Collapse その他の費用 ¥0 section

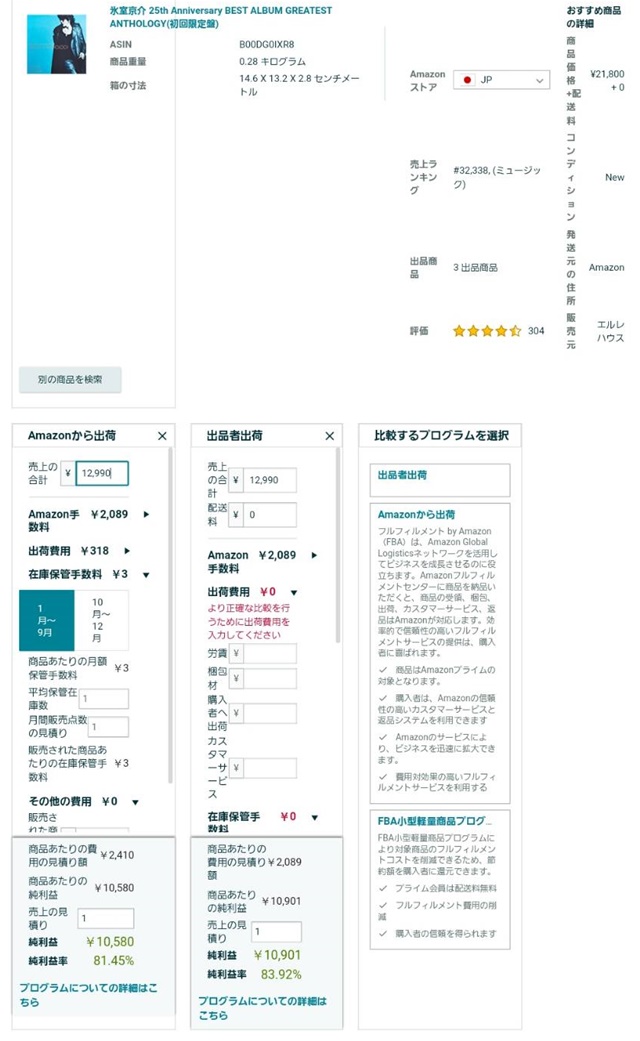click(135, 801)
